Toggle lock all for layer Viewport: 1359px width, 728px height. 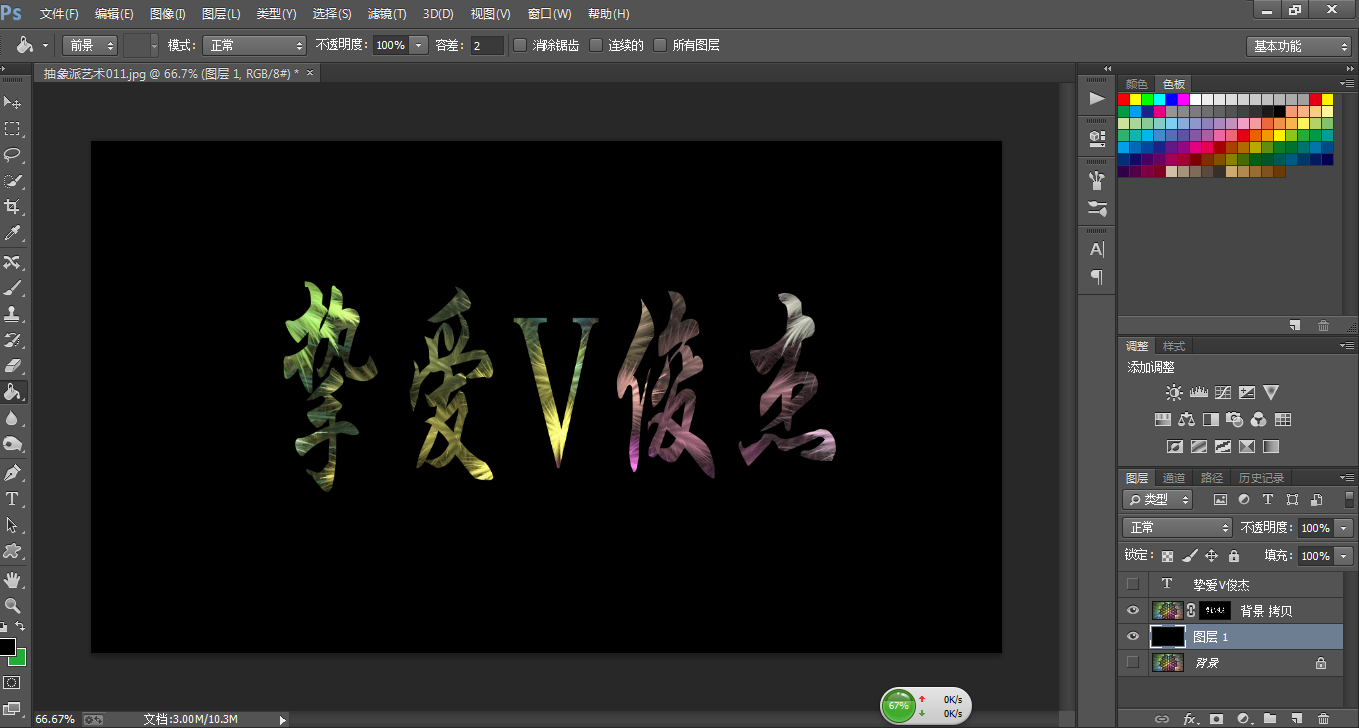(x=1234, y=556)
